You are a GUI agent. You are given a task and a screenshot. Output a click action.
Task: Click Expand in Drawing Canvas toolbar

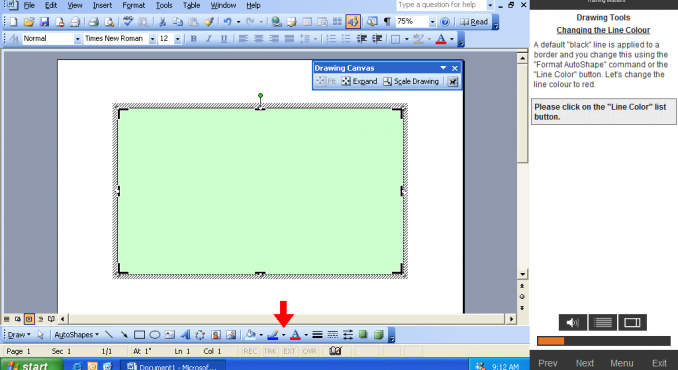pos(360,81)
